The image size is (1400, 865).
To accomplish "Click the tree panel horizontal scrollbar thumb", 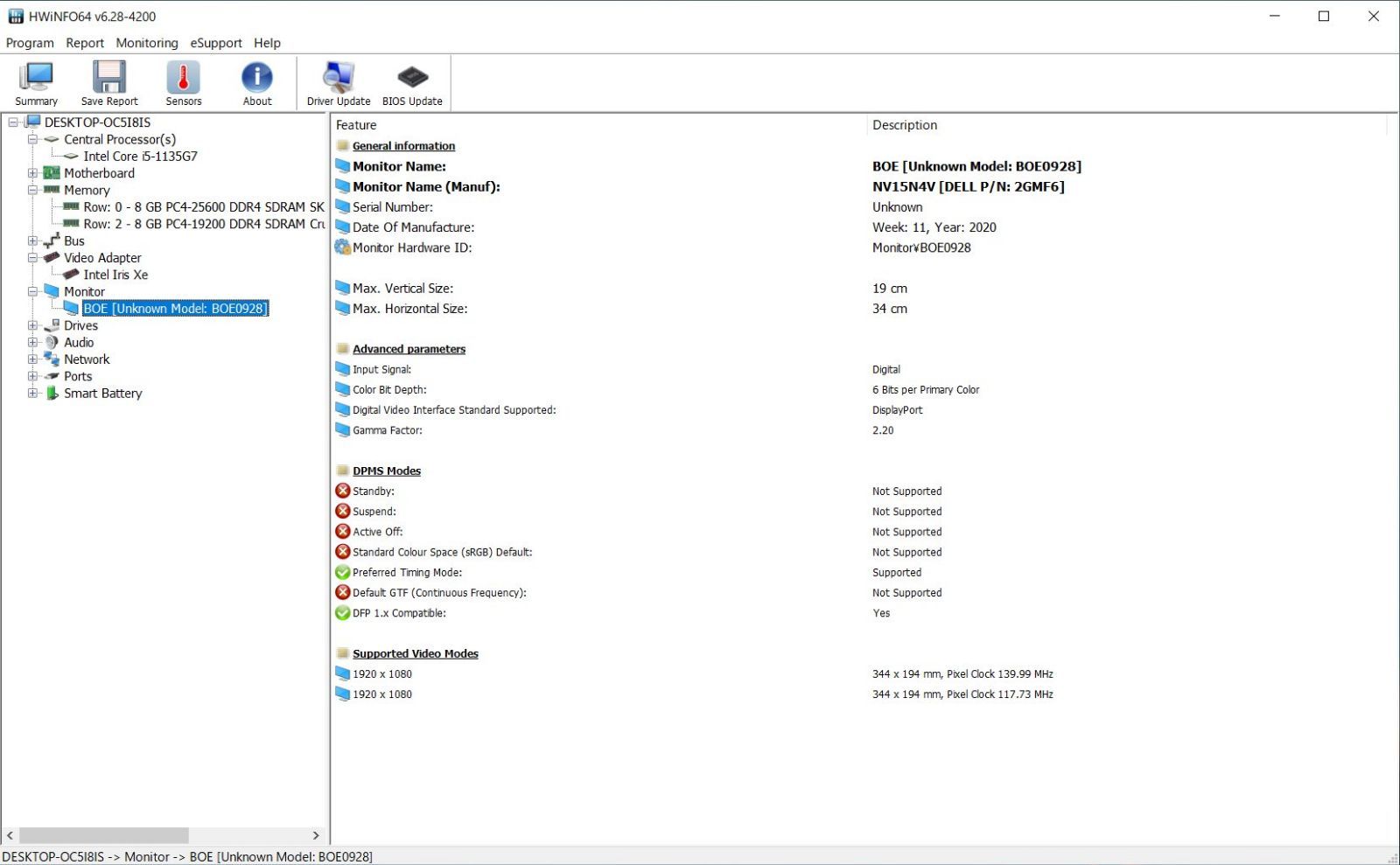I will (103, 836).
